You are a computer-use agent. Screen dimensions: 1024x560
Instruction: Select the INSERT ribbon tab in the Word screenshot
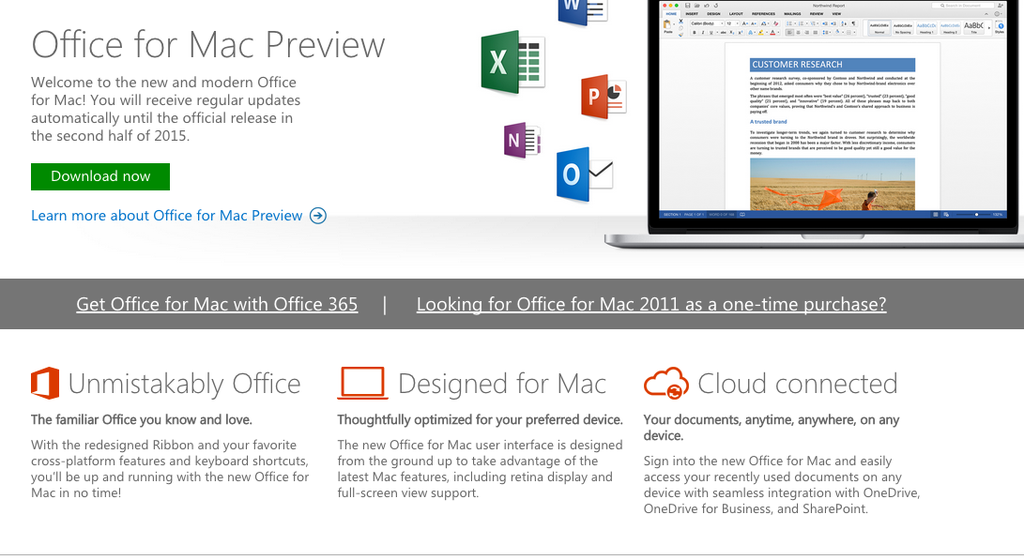click(x=692, y=14)
